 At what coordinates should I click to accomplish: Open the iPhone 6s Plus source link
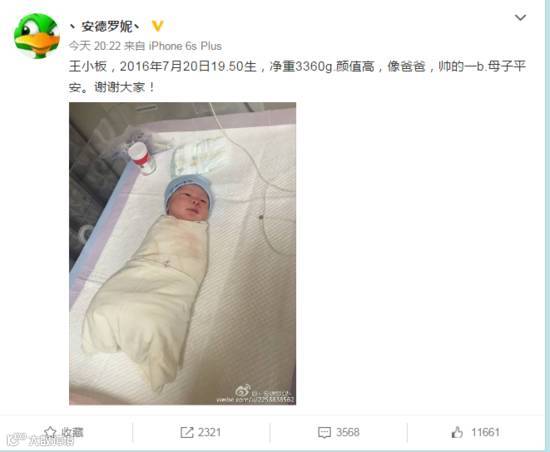coord(185,46)
